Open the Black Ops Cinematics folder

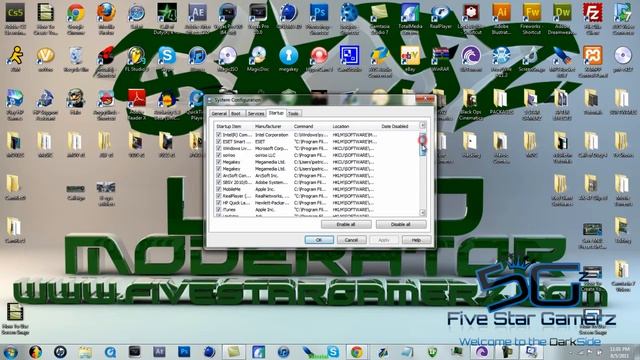click(x=471, y=104)
